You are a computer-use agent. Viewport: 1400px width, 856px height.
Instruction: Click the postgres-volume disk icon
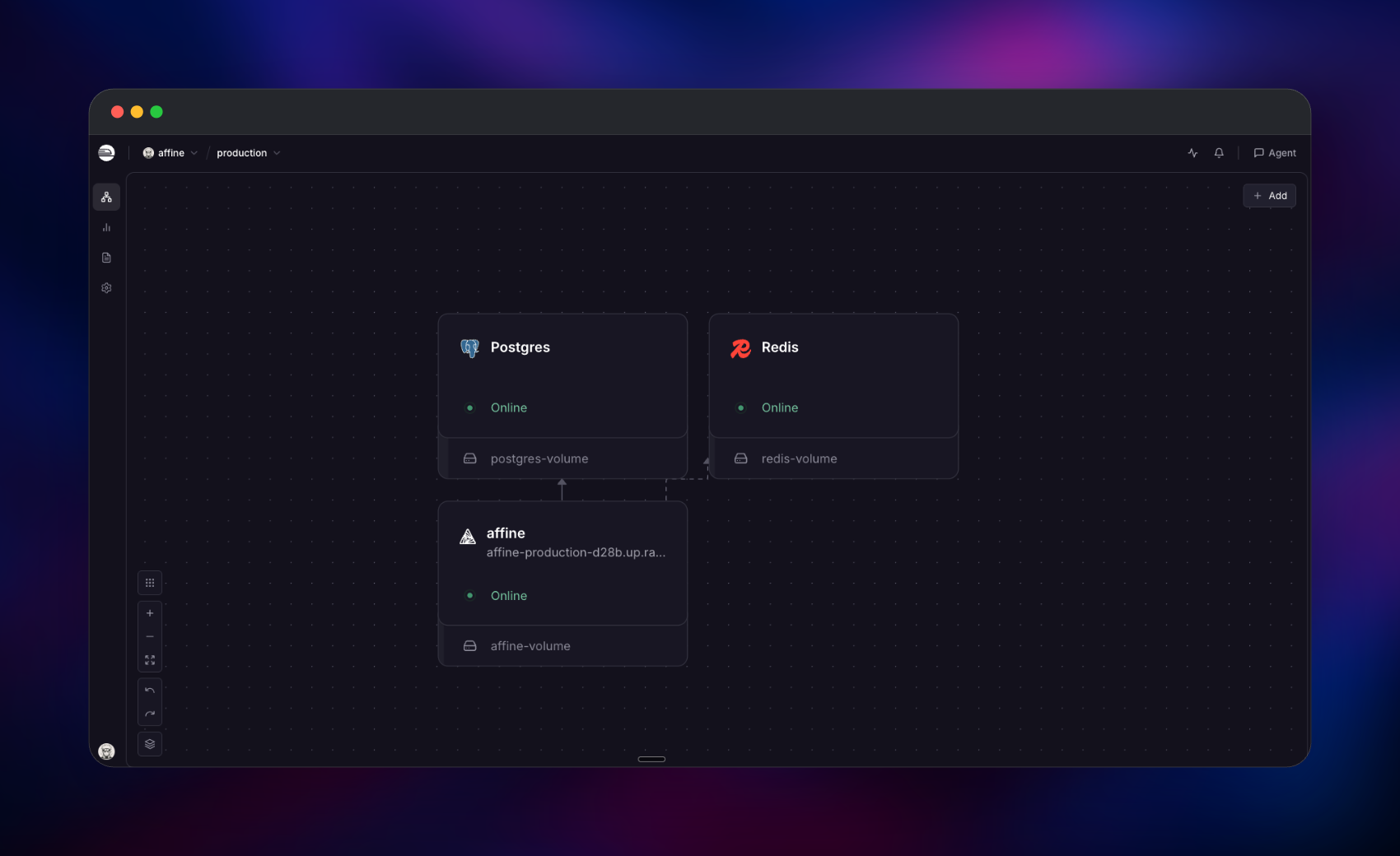pyautogui.click(x=470, y=458)
